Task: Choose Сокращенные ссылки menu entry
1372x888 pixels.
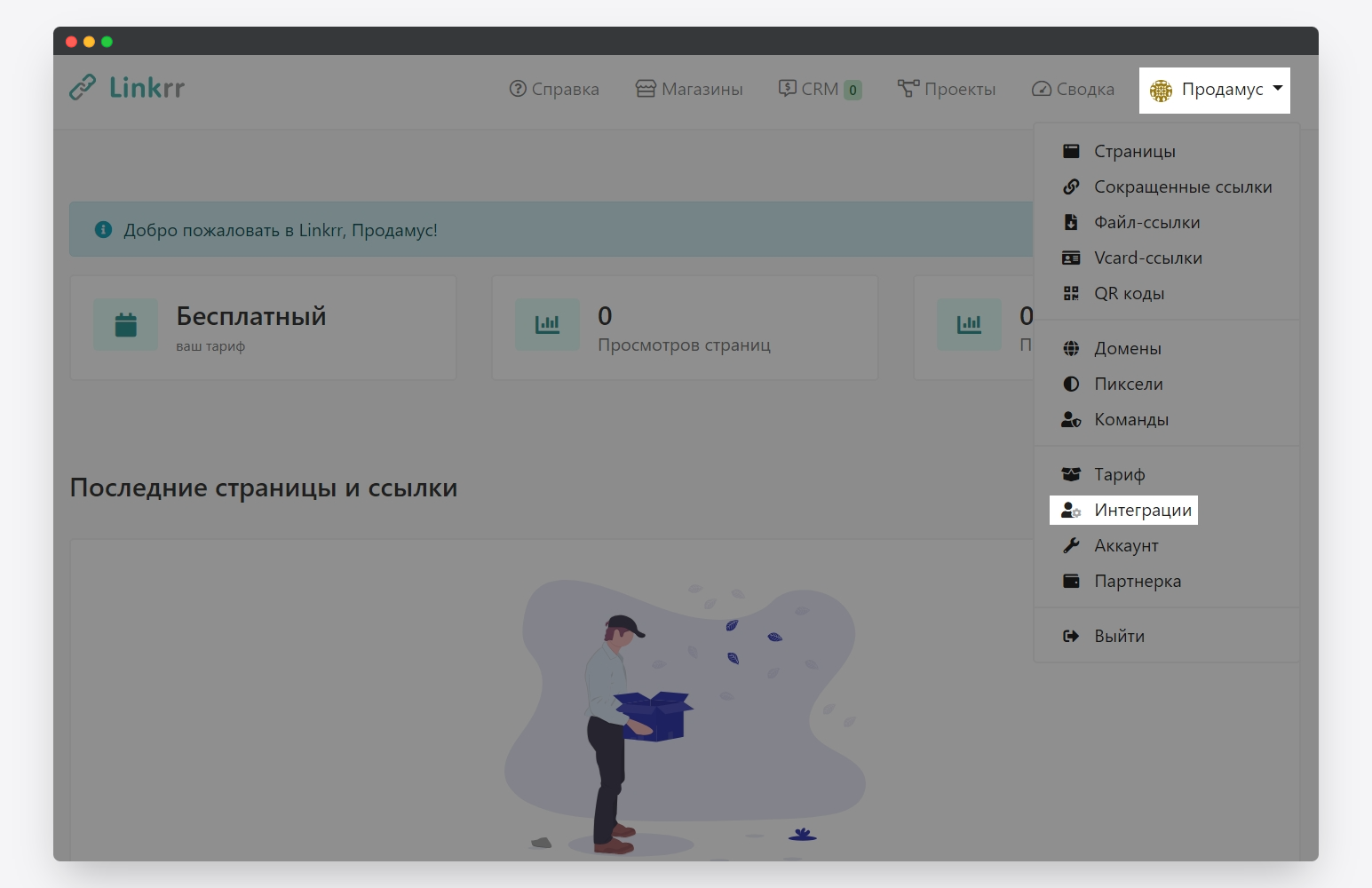Action: [1182, 187]
